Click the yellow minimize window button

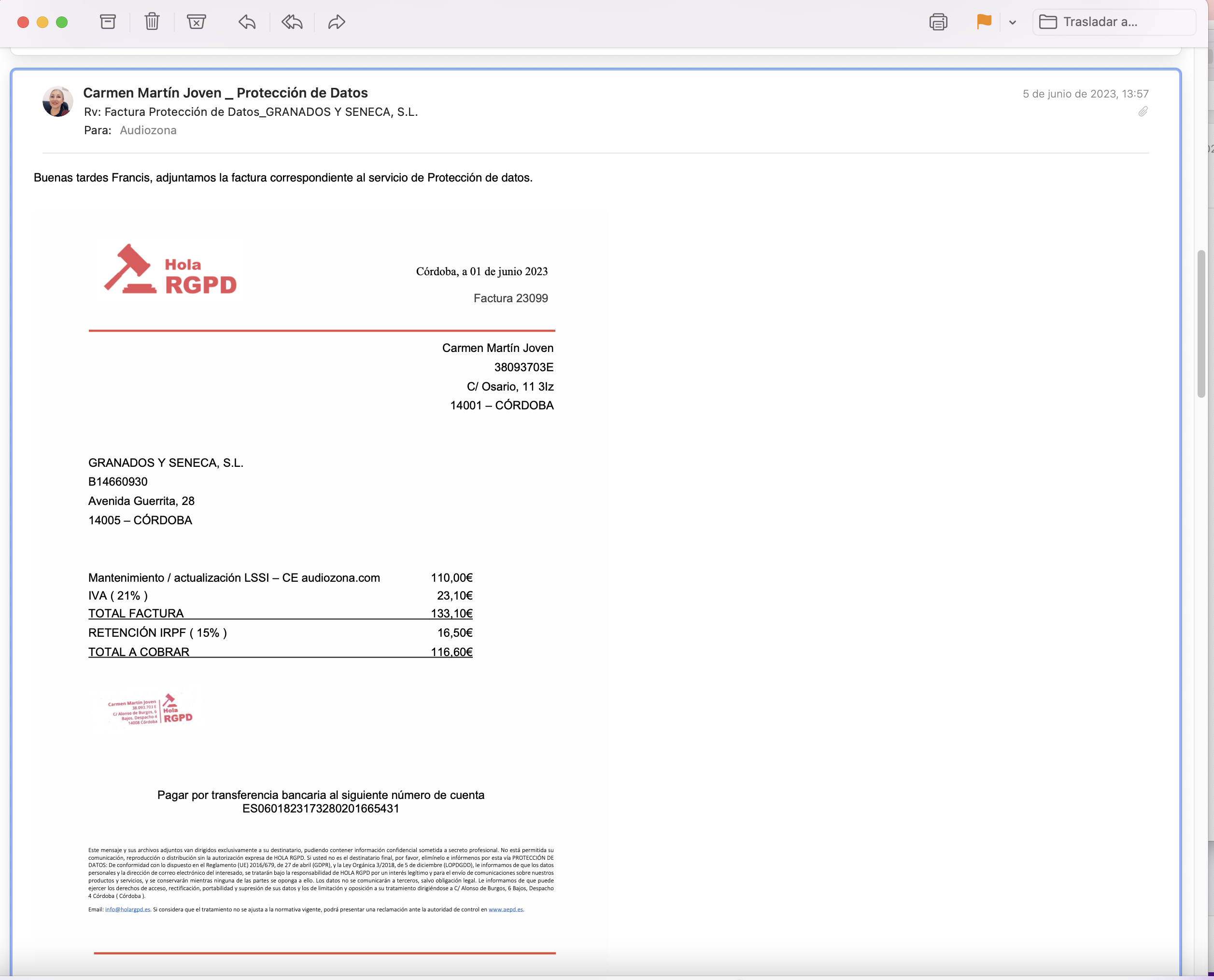click(x=42, y=22)
